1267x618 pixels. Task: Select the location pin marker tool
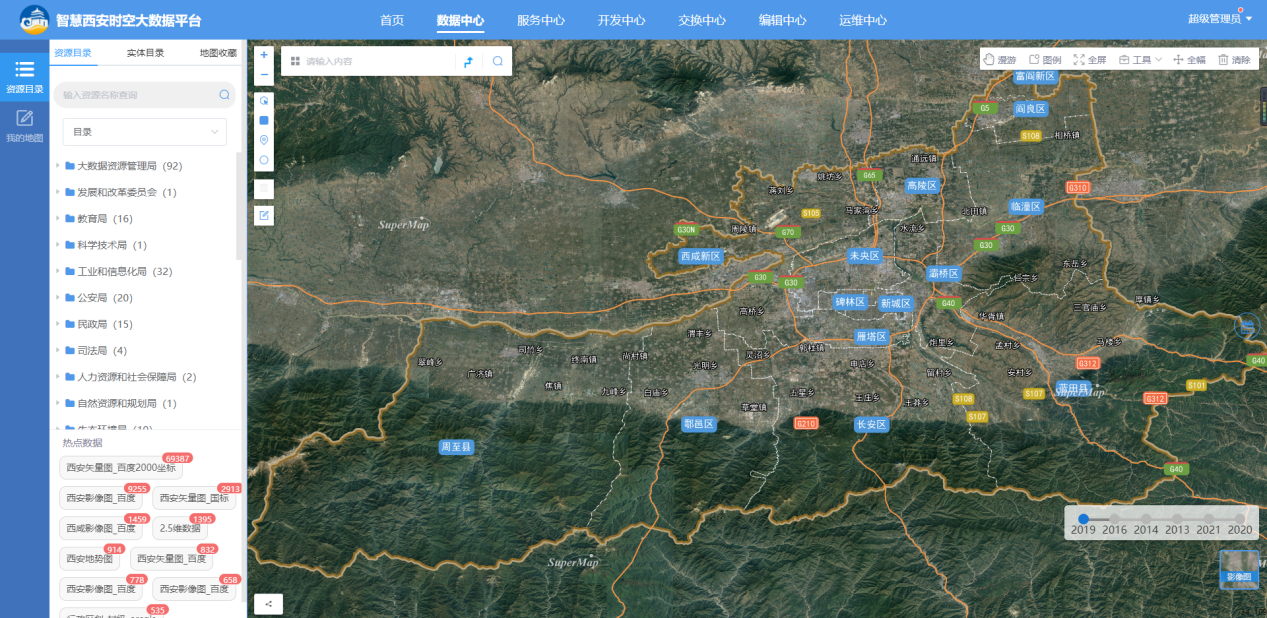pos(264,140)
